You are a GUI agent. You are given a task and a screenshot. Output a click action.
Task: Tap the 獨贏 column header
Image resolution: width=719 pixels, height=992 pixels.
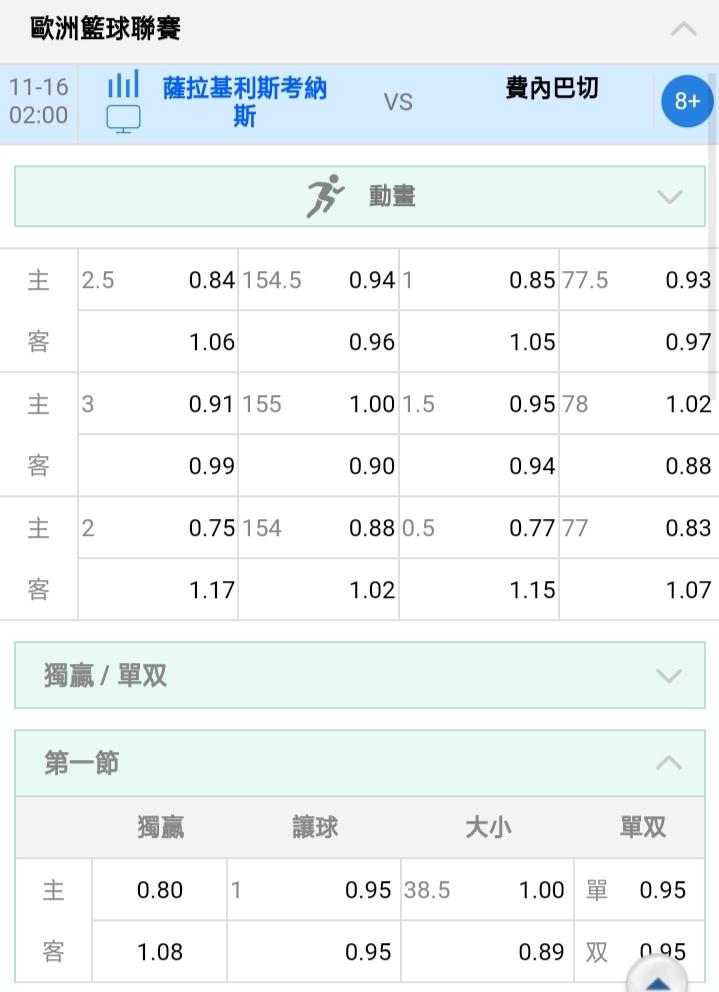tap(161, 828)
